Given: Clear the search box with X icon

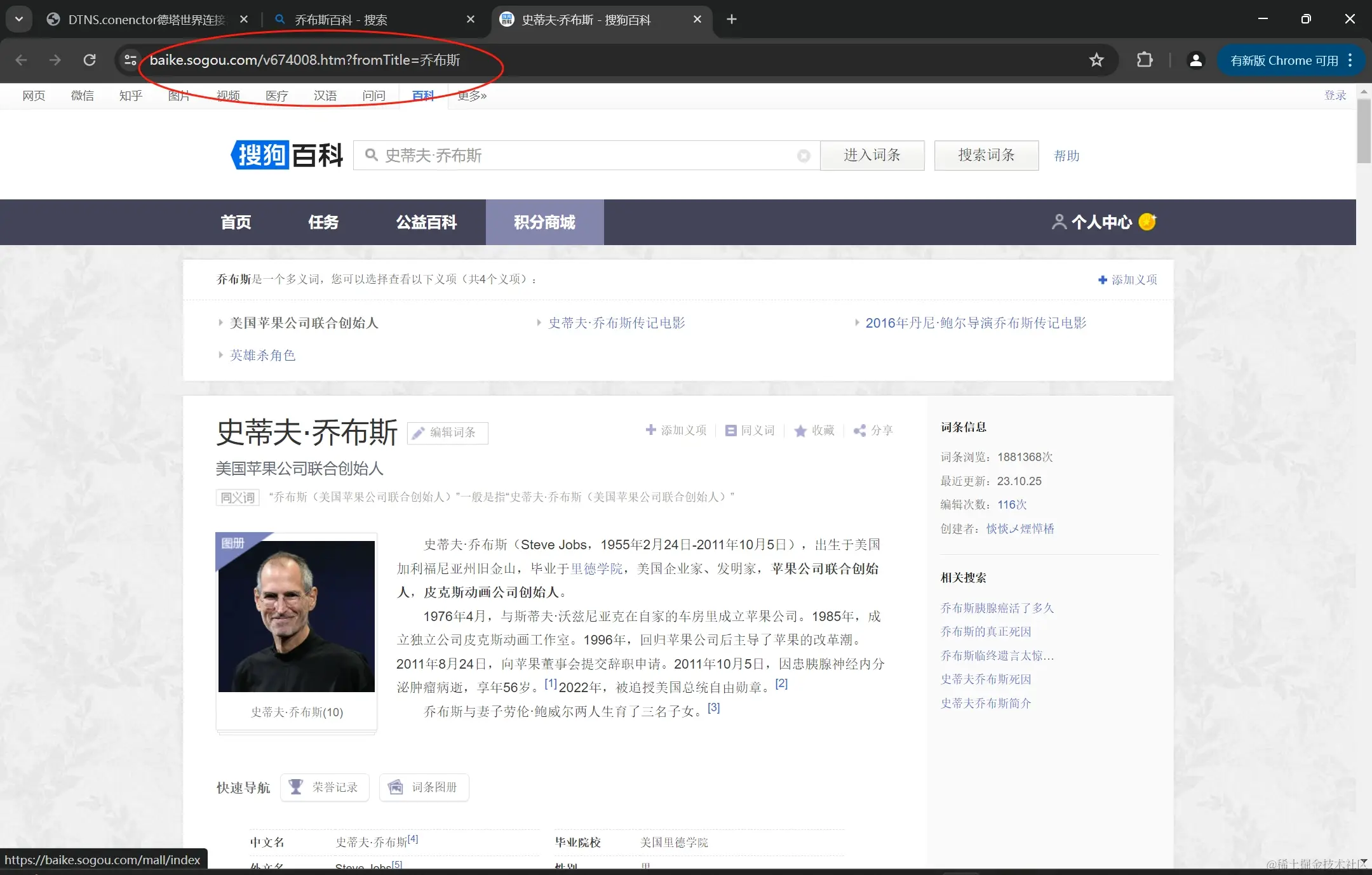Looking at the screenshot, I should tap(804, 156).
